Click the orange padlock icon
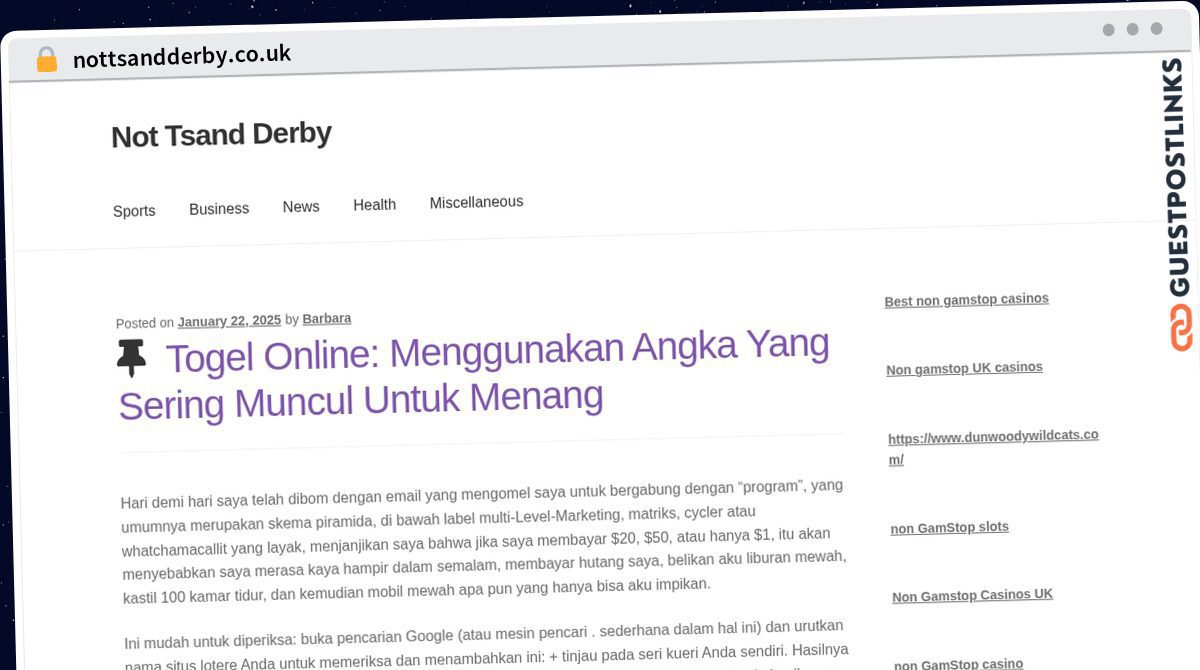Image resolution: width=1200 pixels, height=670 pixels. click(46, 60)
